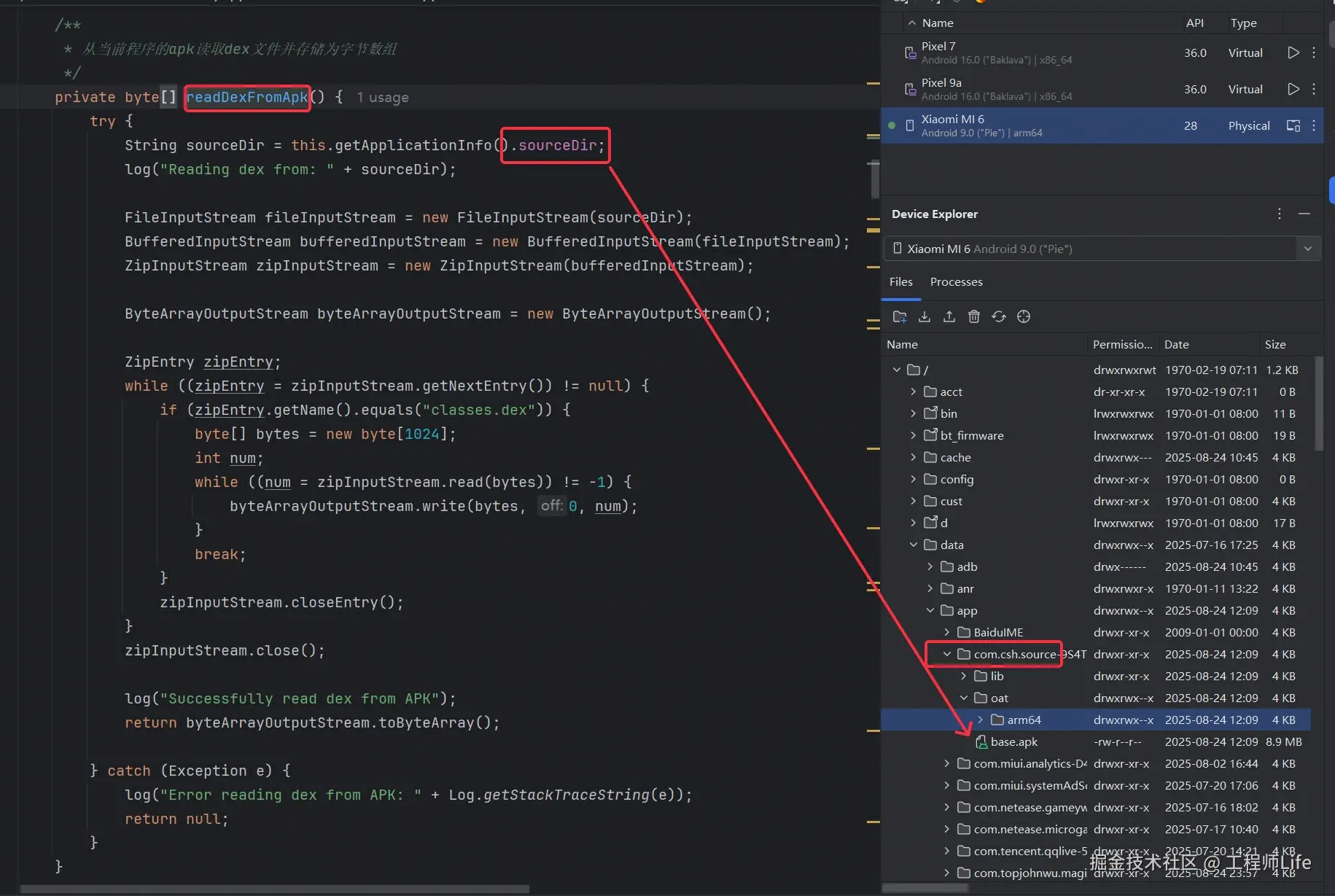The height and width of the screenshot is (896, 1335).
Task: Open Device Explorer options menu
Action: tap(1280, 214)
